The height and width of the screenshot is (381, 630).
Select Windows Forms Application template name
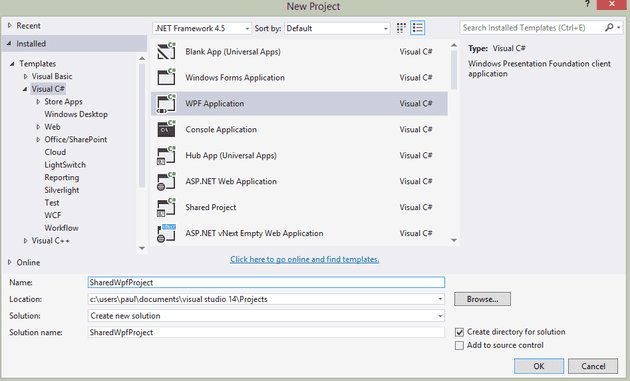(x=235, y=78)
